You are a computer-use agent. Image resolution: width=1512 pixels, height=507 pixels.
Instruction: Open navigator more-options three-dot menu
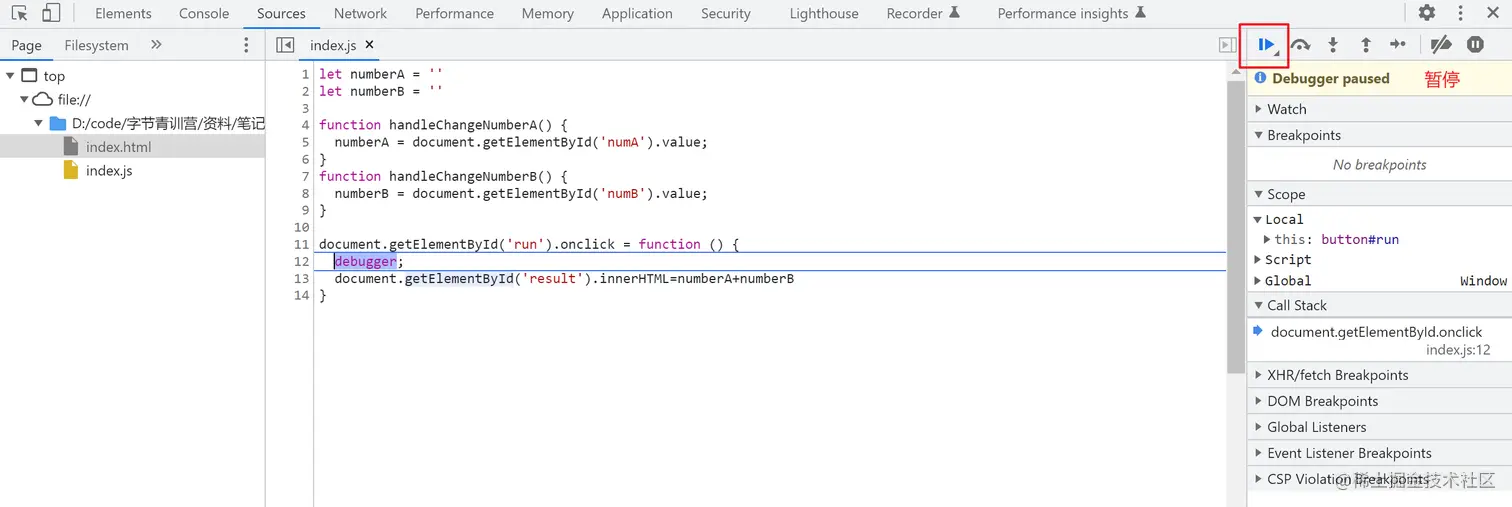[x=247, y=45]
